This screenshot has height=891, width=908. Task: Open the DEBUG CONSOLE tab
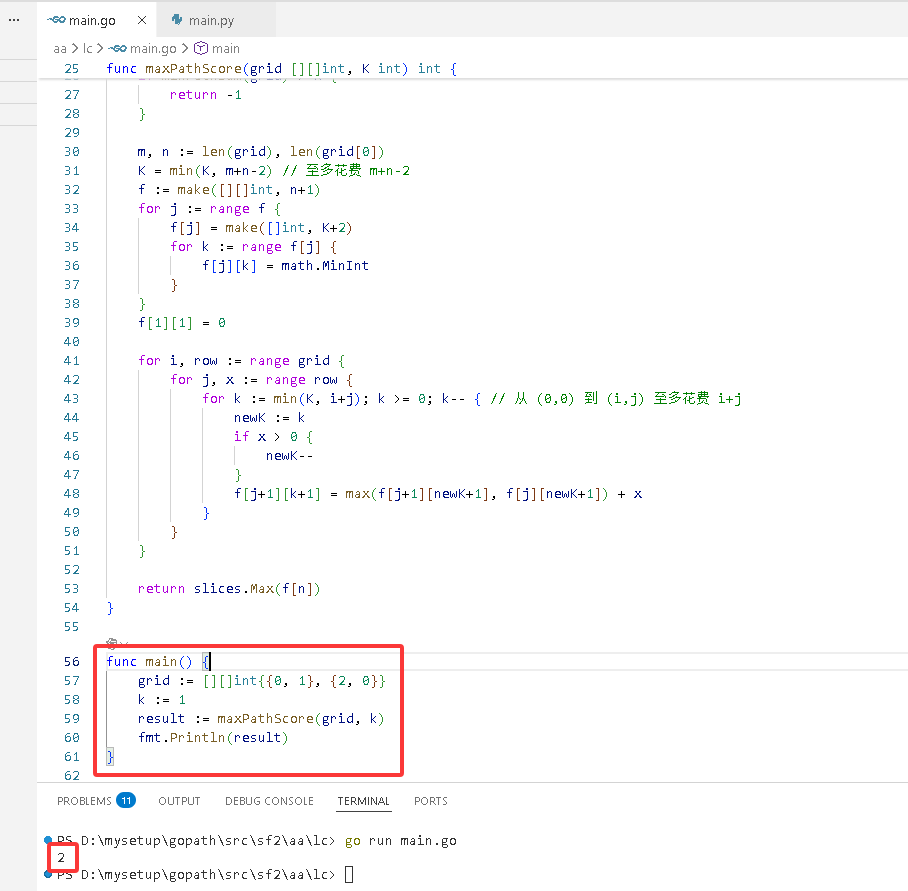(269, 801)
